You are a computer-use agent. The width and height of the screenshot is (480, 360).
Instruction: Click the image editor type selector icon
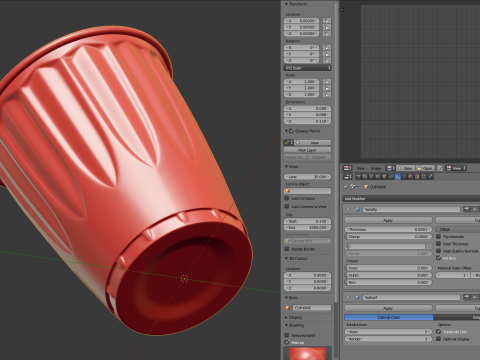coord(348,168)
